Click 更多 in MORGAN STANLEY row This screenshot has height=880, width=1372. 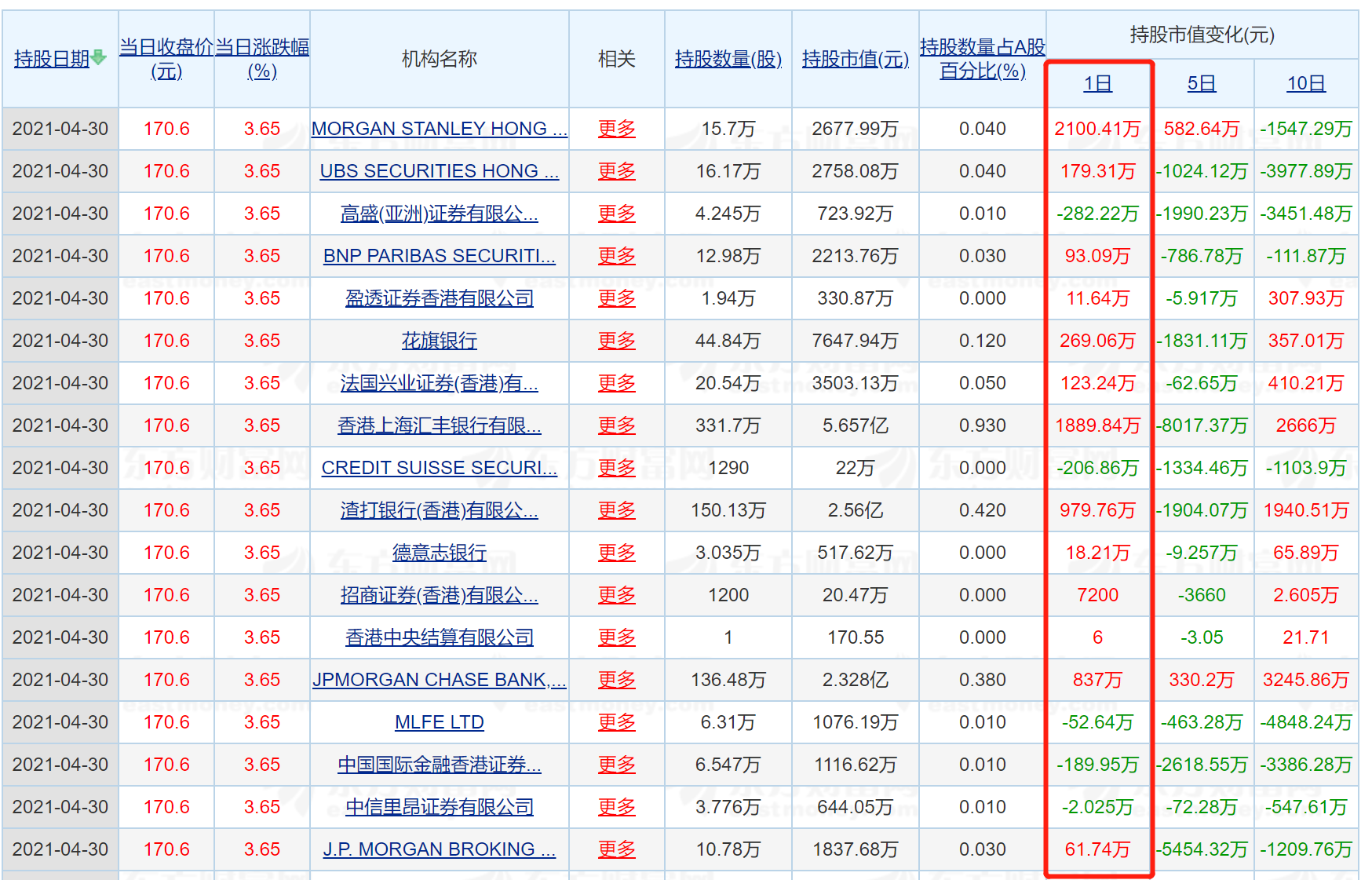(x=617, y=129)
